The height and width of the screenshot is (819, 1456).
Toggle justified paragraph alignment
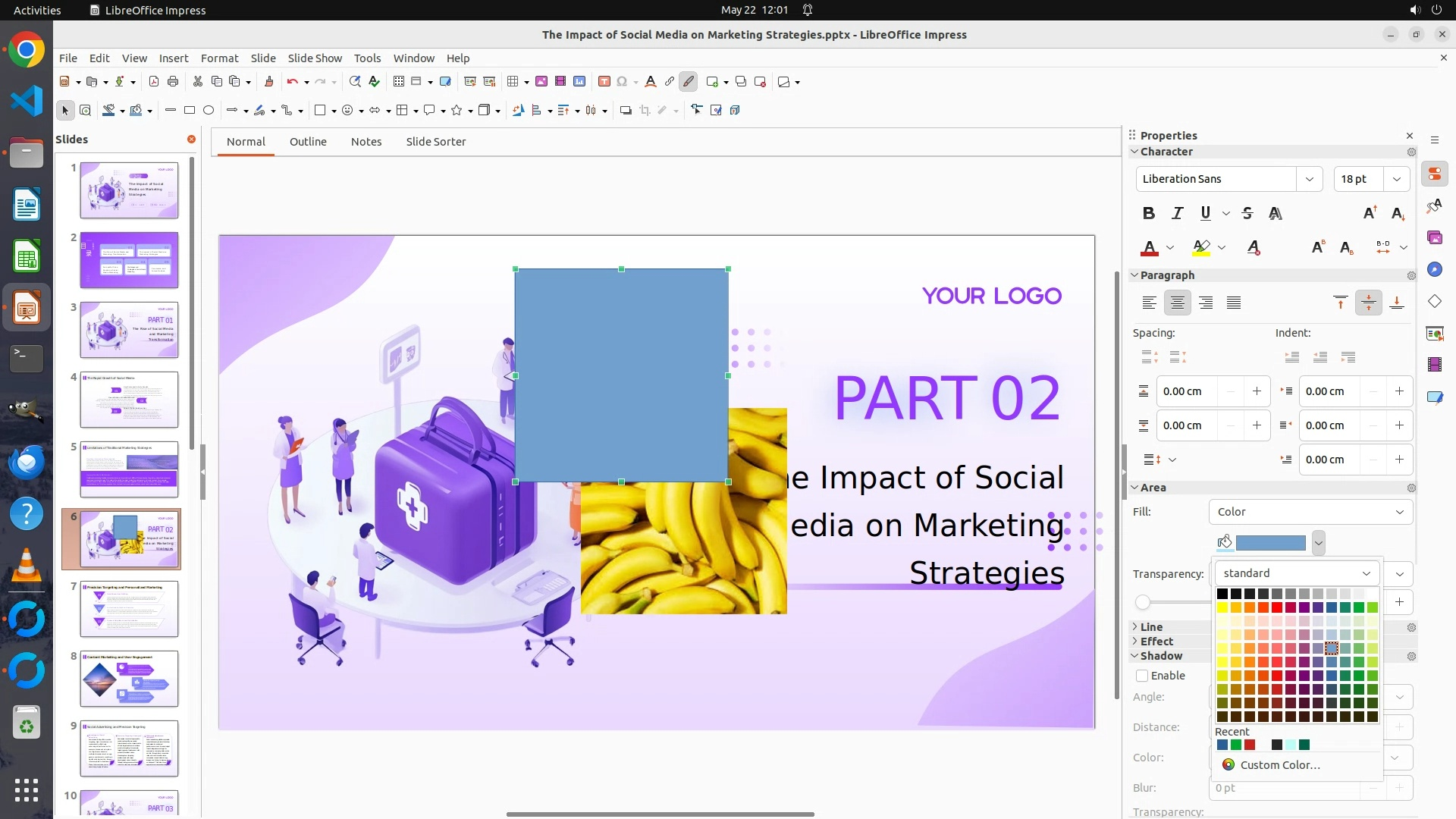pos(1234,303)
